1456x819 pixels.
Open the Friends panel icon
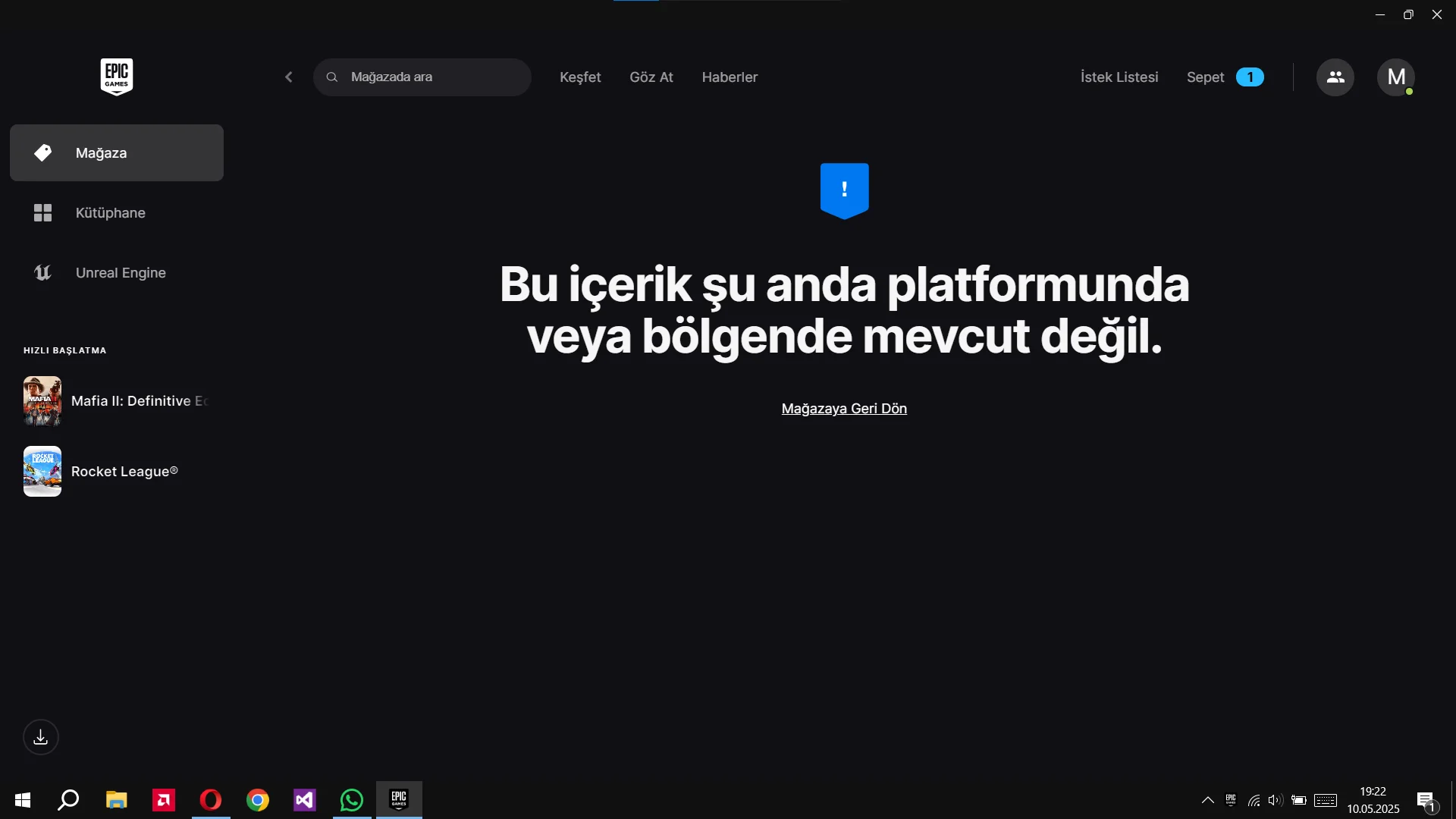(1335, 77)
